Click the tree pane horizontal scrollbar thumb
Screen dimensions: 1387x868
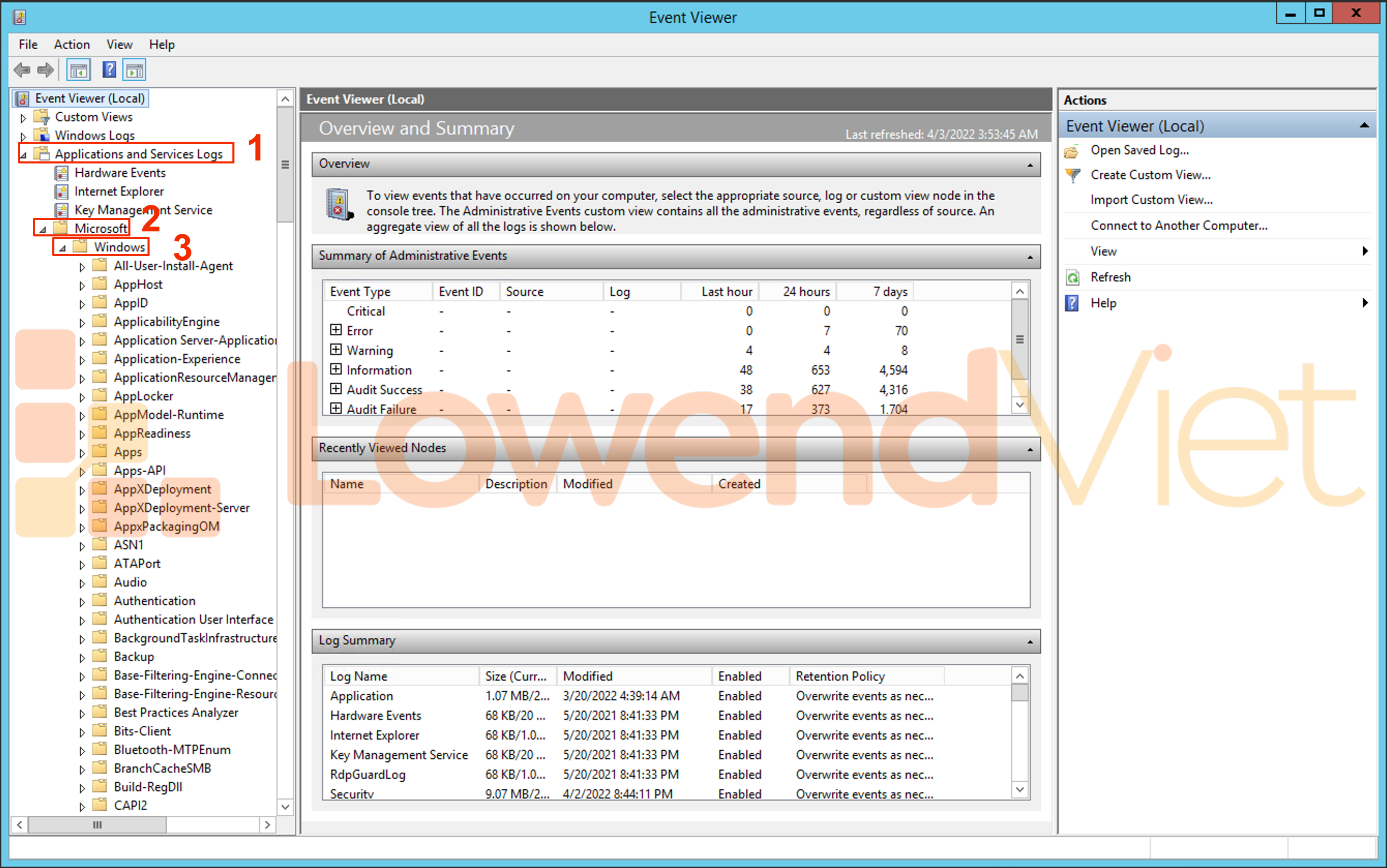tap(98, 825)
